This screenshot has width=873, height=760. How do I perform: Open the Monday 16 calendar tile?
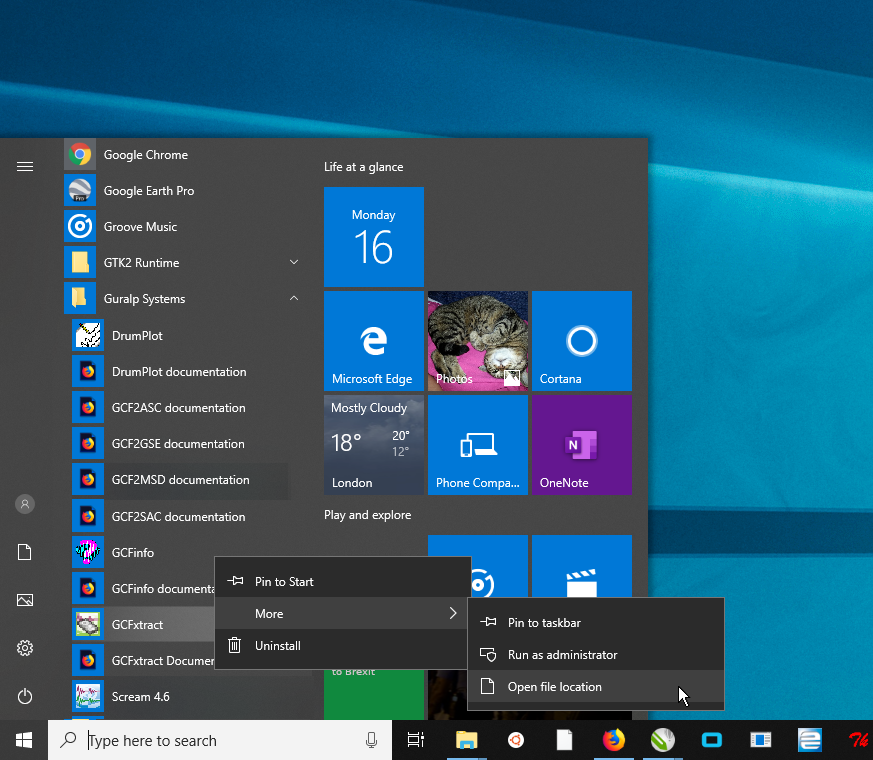point(374,237)
